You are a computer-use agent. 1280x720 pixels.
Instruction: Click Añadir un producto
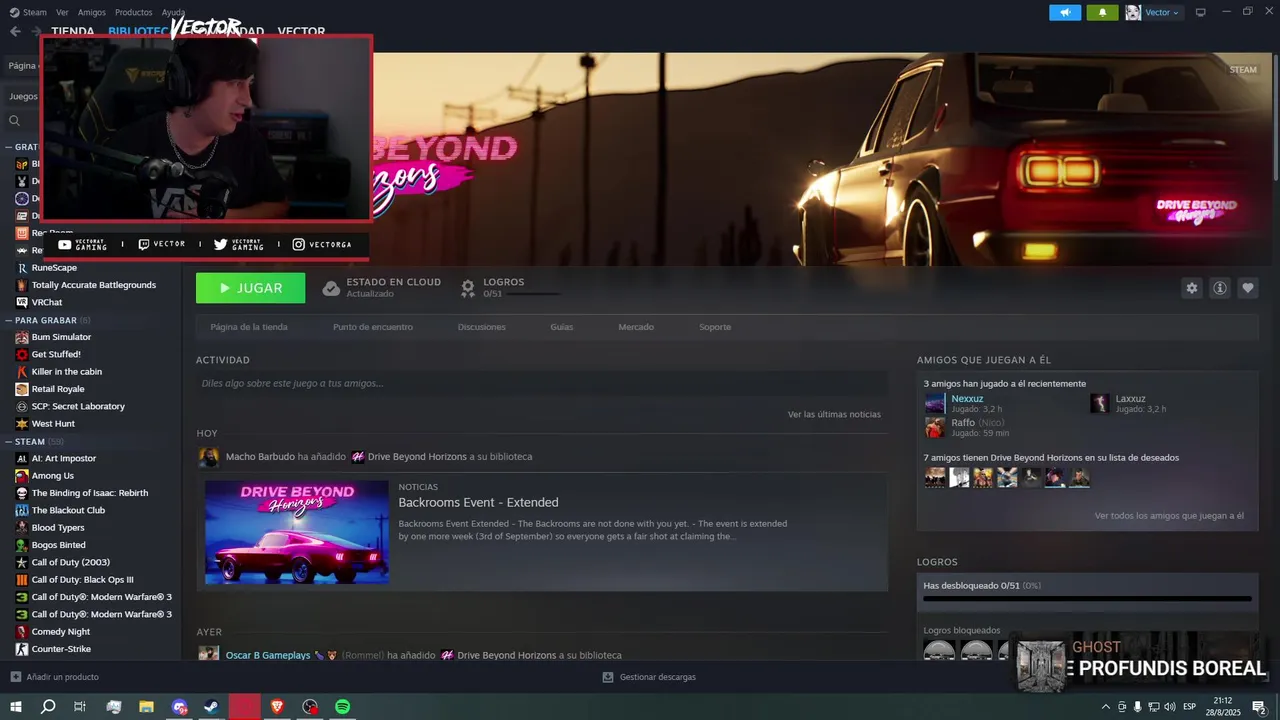[x=62, y=677]
